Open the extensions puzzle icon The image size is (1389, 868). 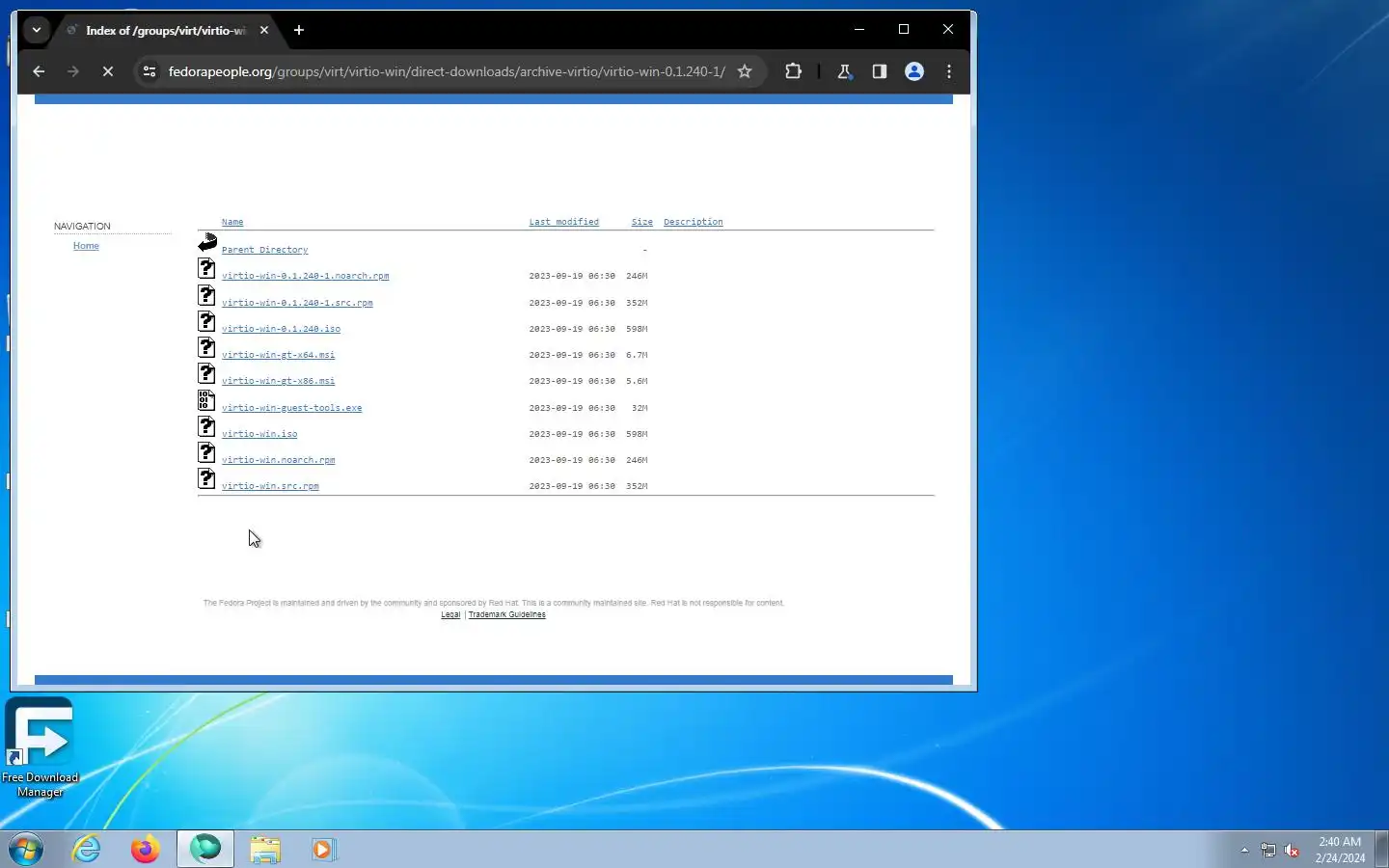793,71
